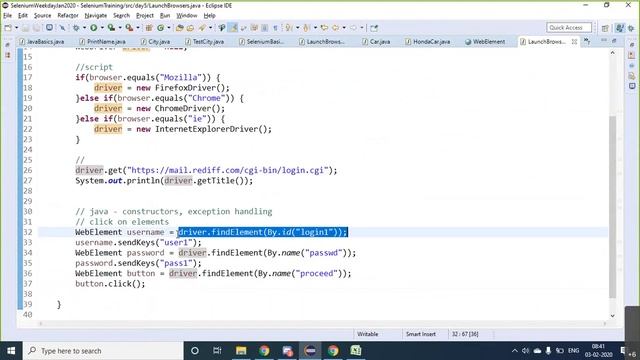Go to Next Annotation icon
The width and height of the screenshot is (640, 360).
(x=289, y=28)
